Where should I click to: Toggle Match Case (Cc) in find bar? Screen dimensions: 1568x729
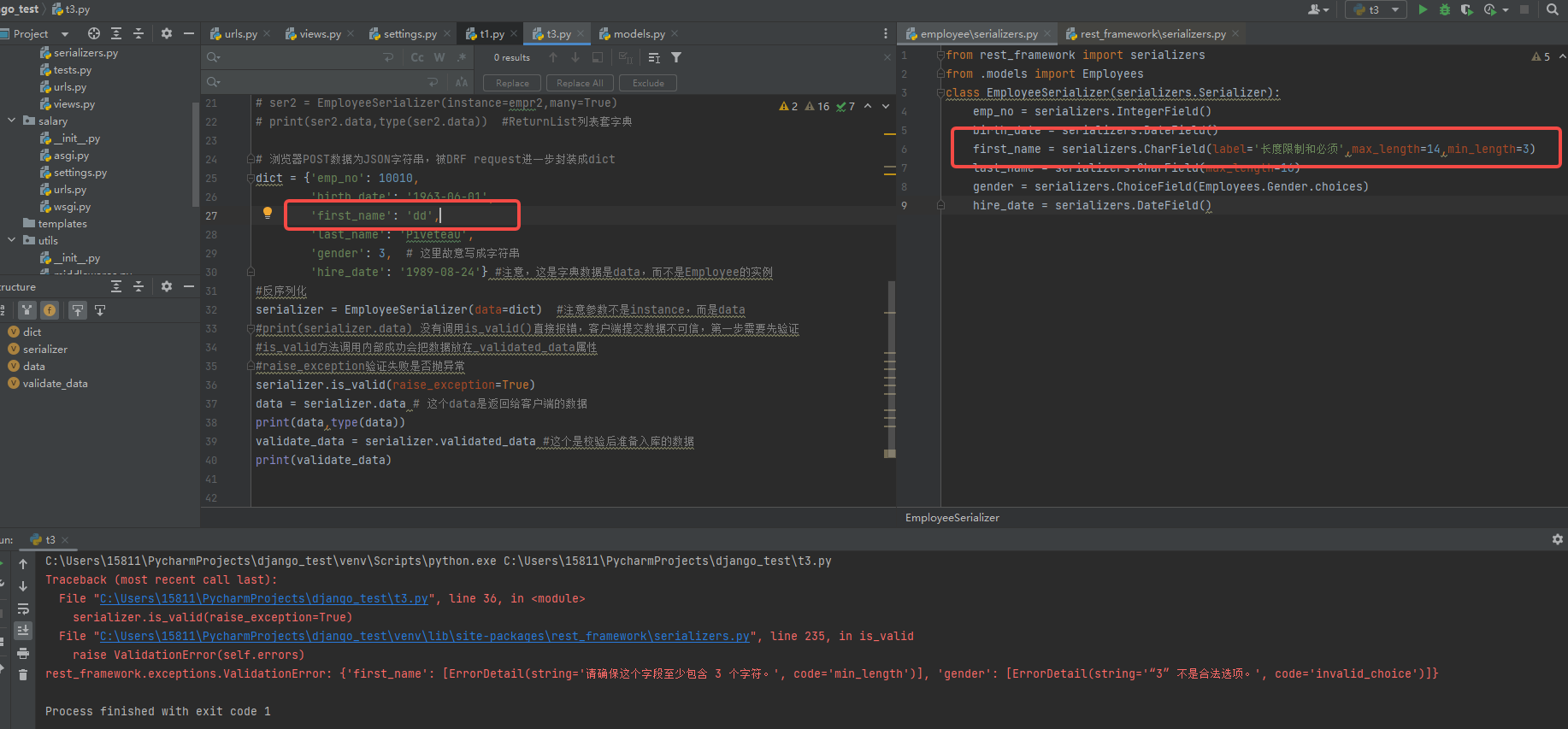pos(417,57)
